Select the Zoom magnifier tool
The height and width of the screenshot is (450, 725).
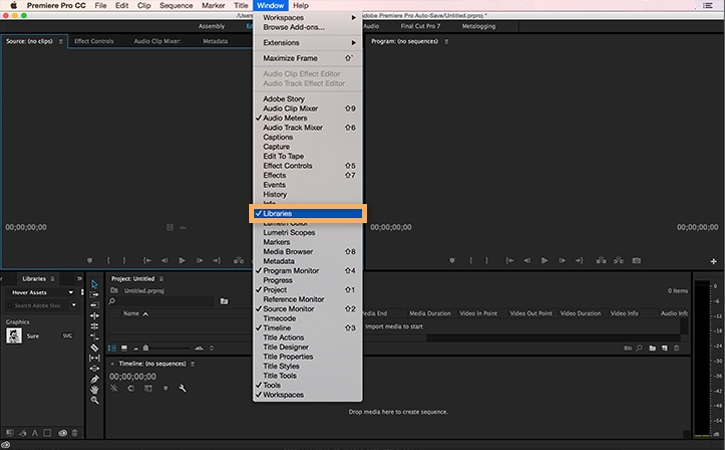point(94,401)
